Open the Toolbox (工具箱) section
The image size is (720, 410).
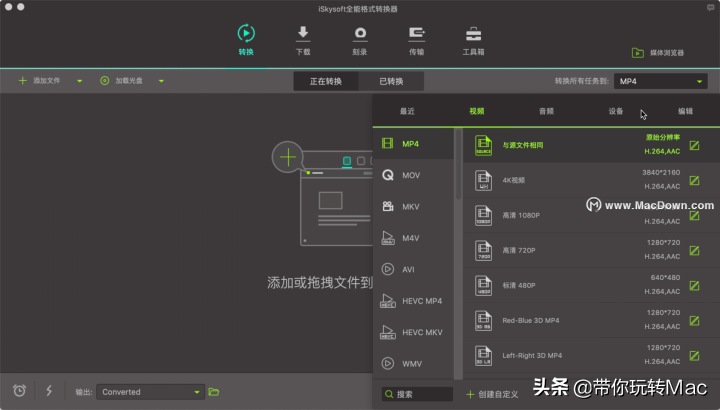point(473,40)
